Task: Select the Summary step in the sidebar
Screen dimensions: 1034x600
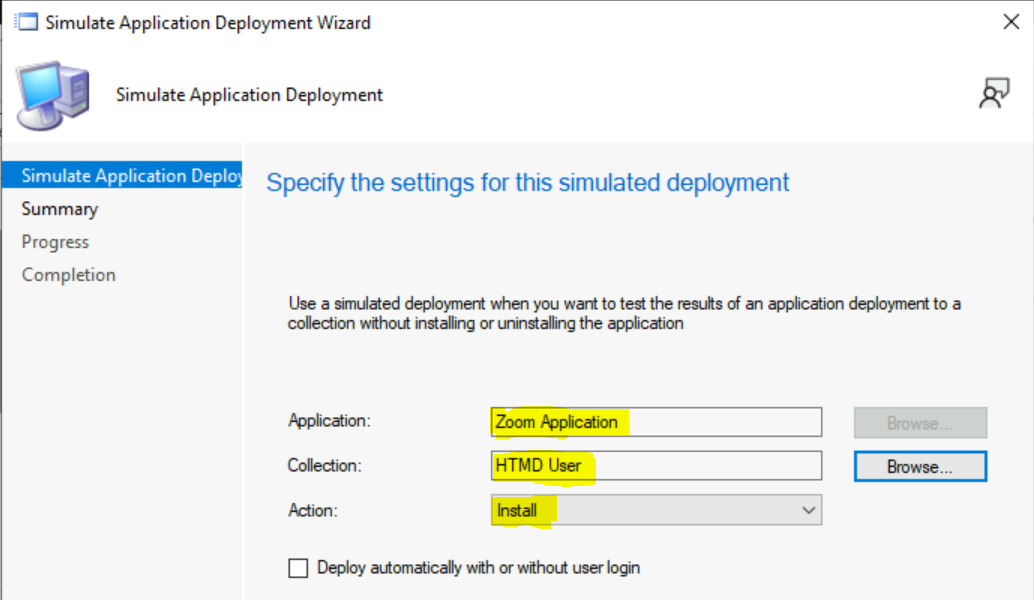Action: coord(59,208)
